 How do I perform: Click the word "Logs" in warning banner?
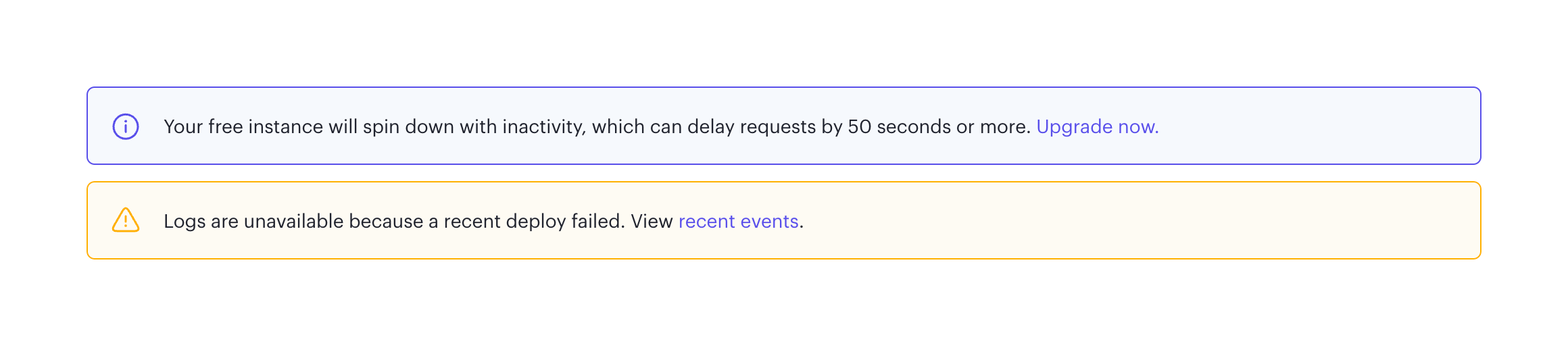coord(185,222)
